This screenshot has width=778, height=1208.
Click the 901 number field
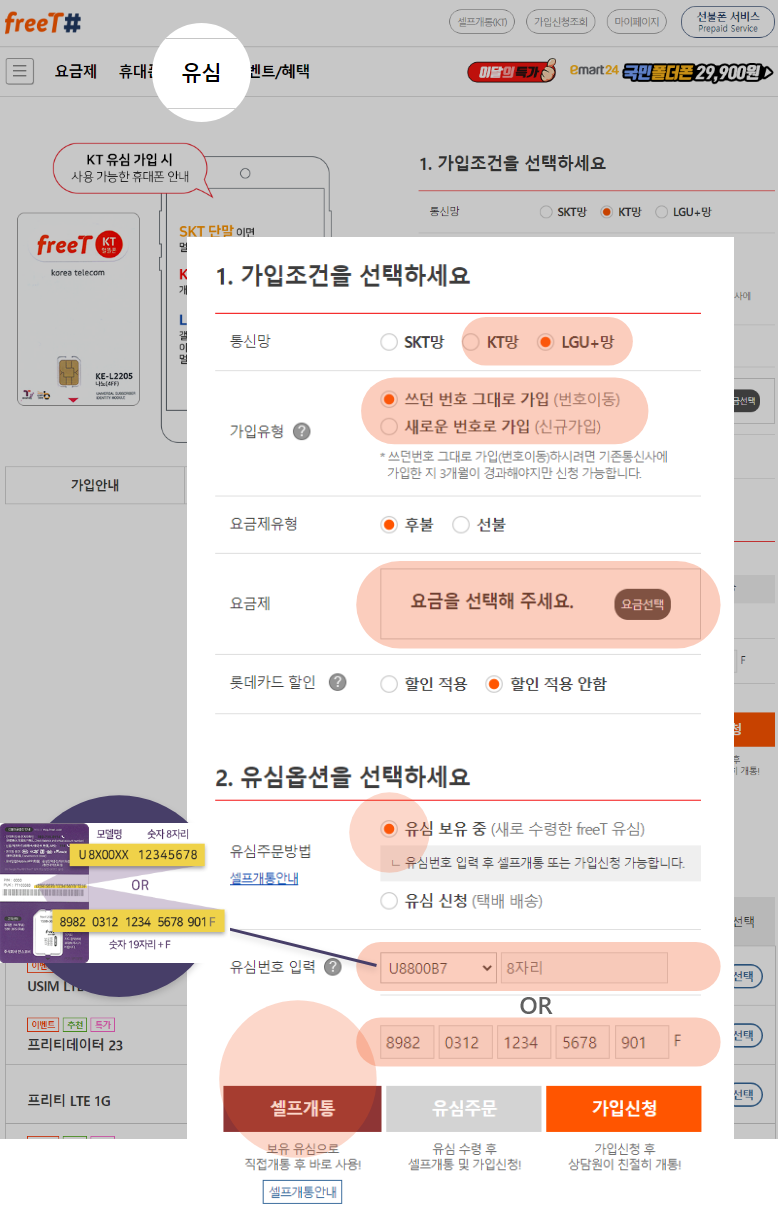tap(641, 1042)
